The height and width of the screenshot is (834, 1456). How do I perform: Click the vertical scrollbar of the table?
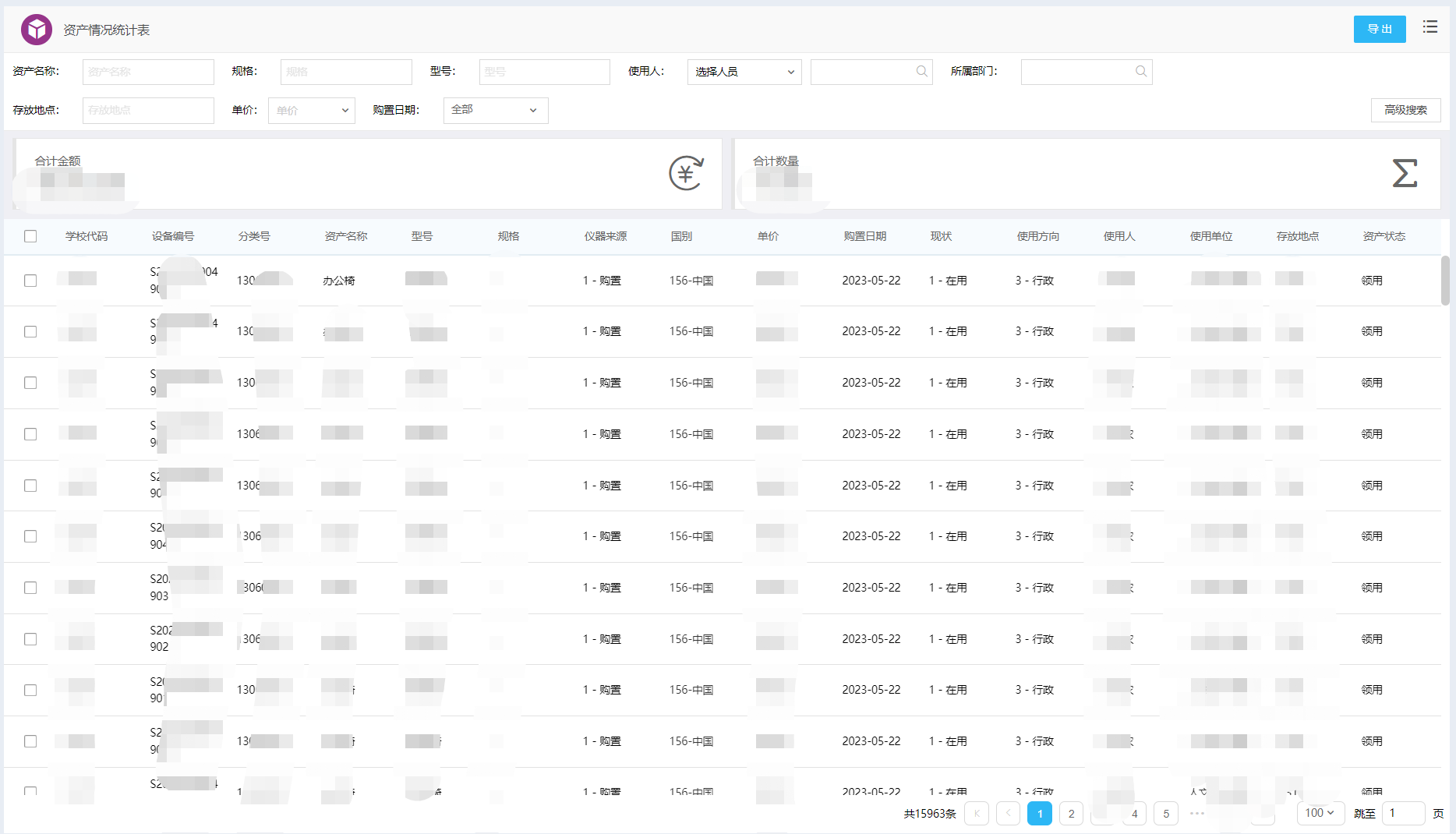pos(1445,281)
